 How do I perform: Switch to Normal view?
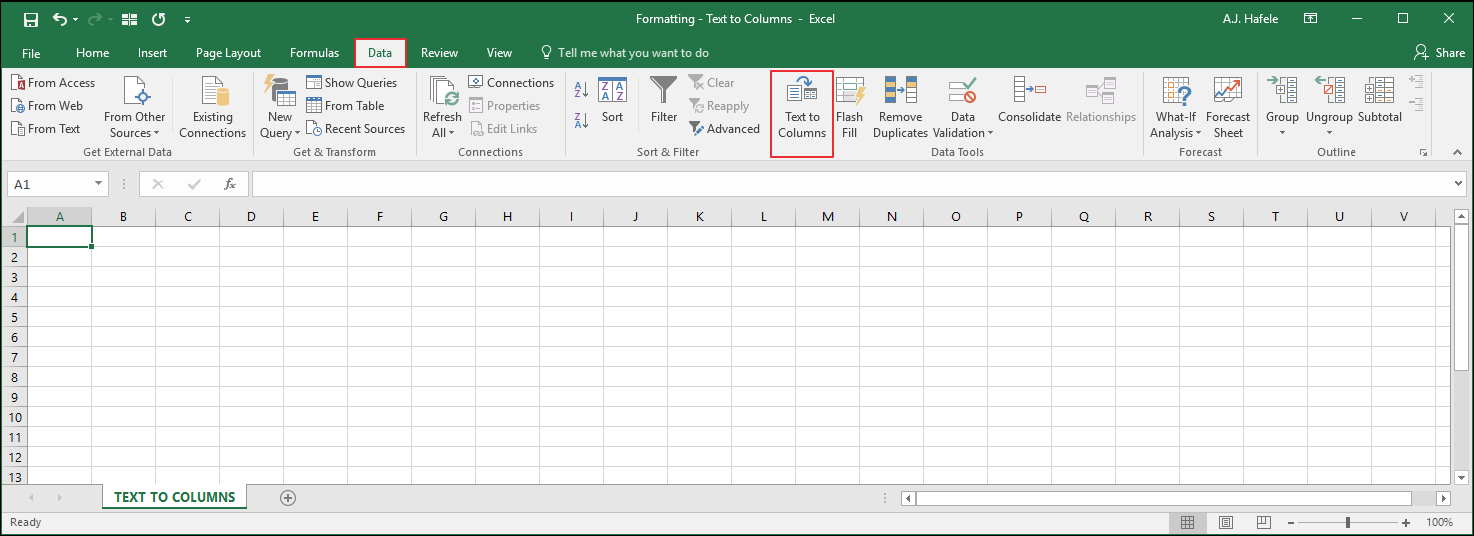(x=1187, y=523)
